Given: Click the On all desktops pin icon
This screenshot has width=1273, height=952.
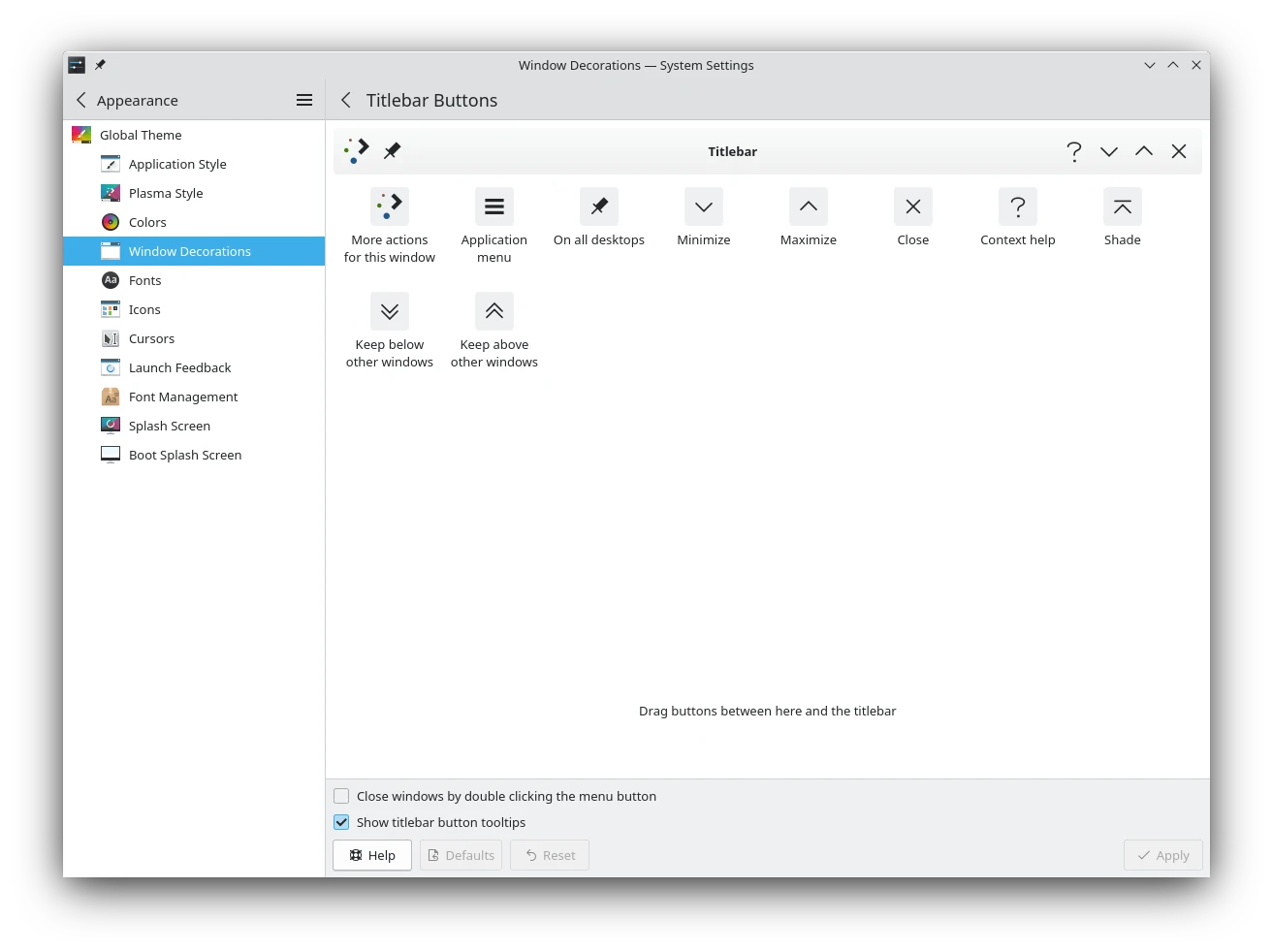Looking at the screenshot, I should 598,206.
